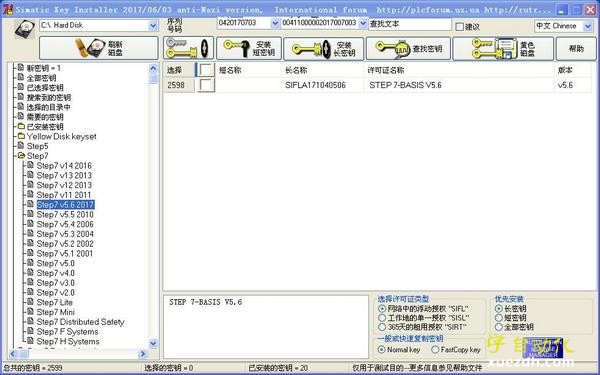
Task: Click the Simatic app icon in title bar
Action: click(x=8, y=9)
